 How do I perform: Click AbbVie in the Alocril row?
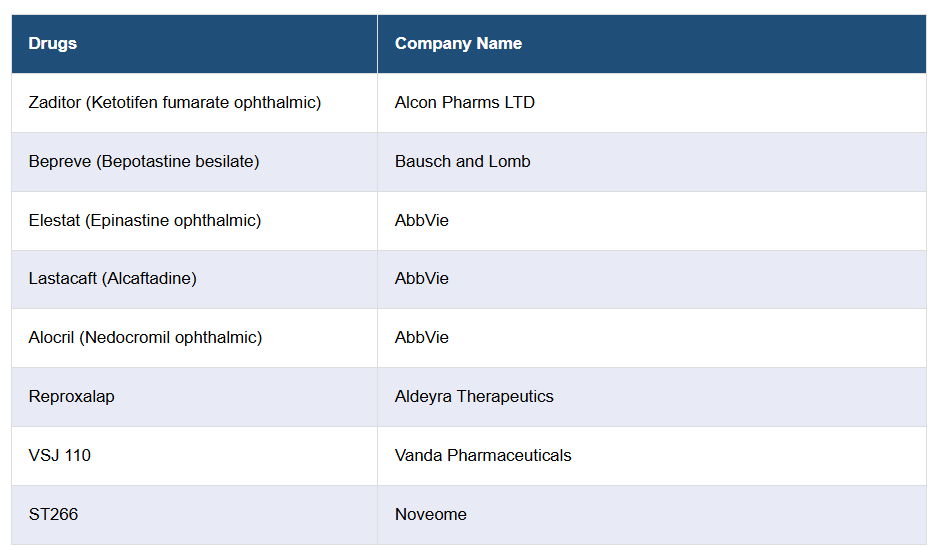click(x=422, y=338)
